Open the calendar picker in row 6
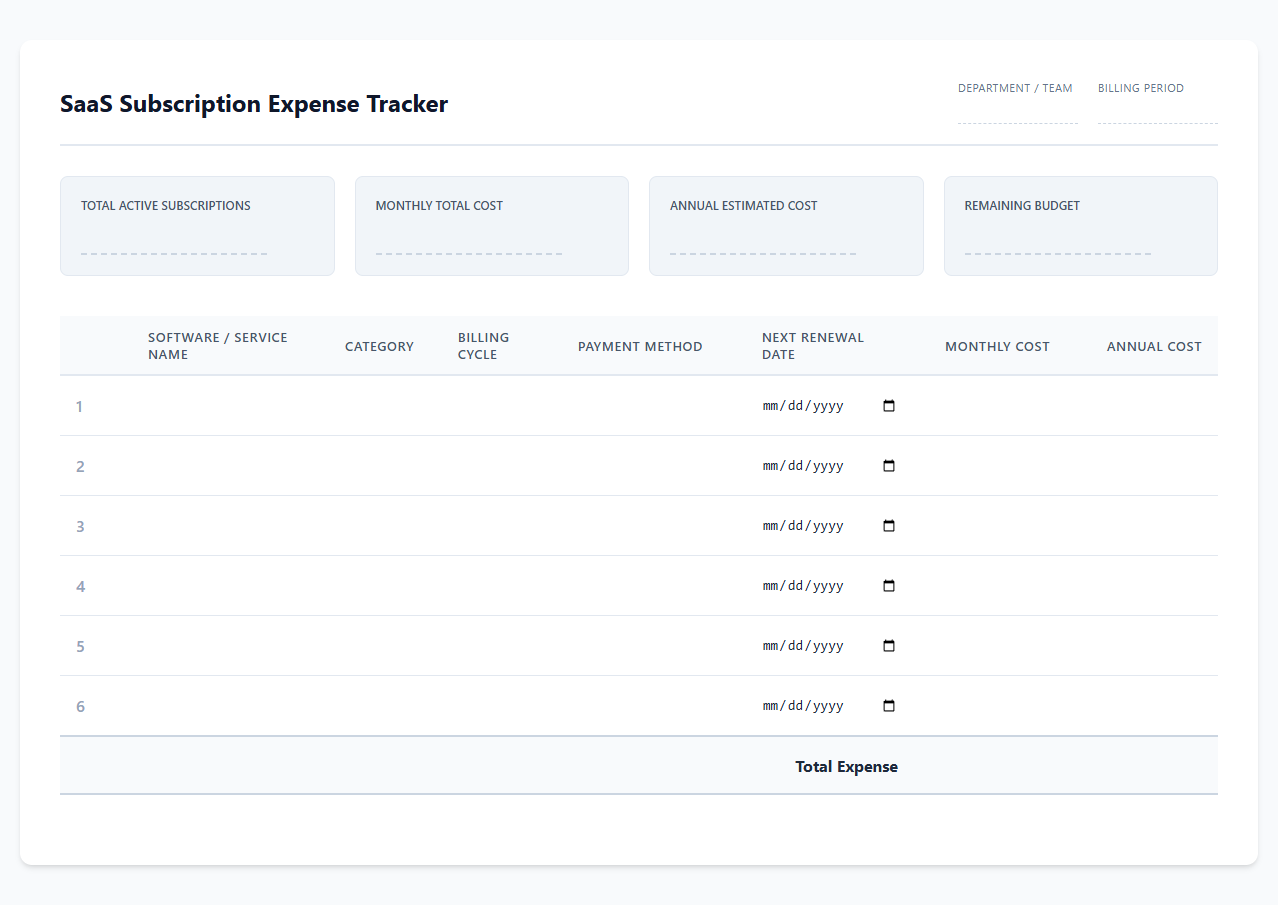This screenshot has width=1278, height=905. point(889,706)
